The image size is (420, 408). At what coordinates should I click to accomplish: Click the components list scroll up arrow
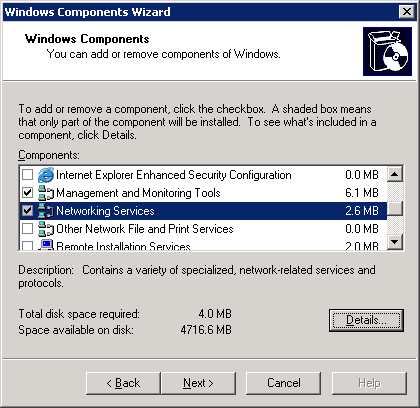tap(395, 174)
